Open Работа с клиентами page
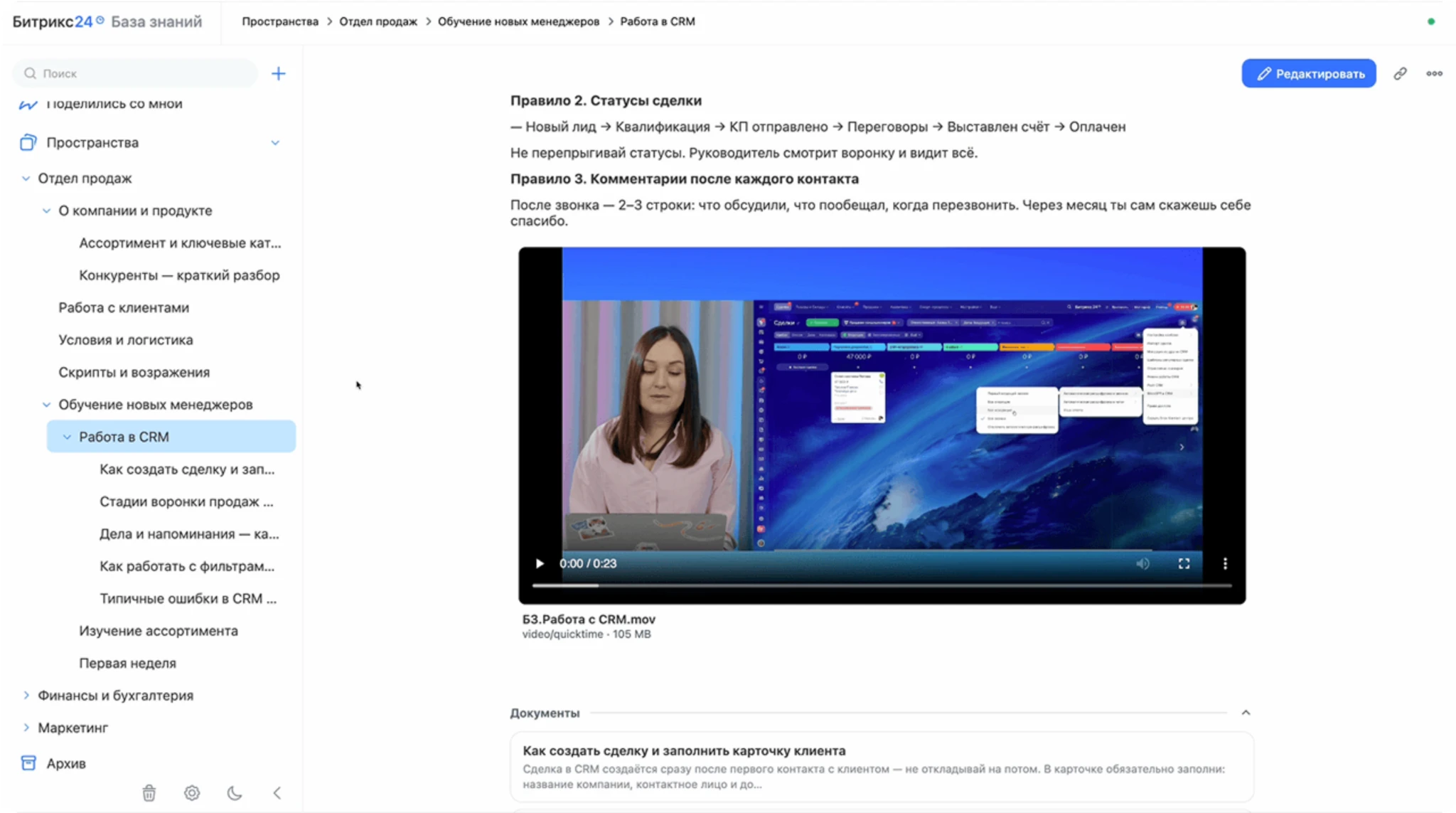 tap(124, 307)
